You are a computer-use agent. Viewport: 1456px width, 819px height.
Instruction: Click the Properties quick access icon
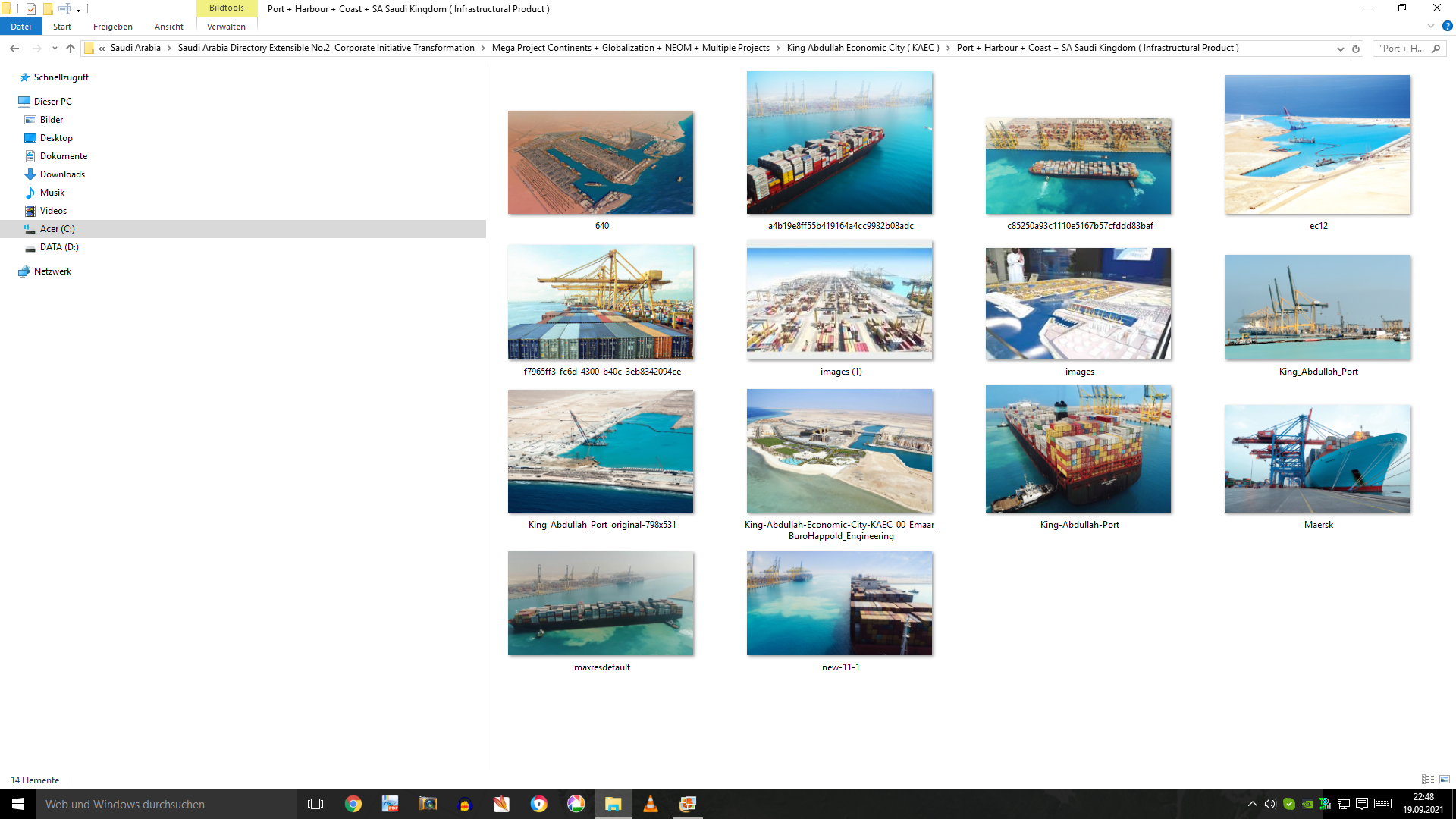tap(31, 9)
